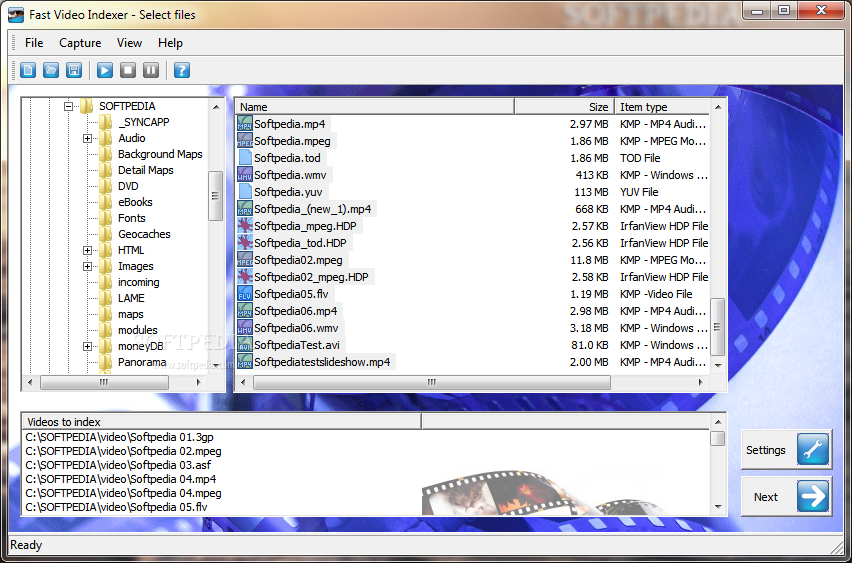Click the Videos to index column header
852x563 pixels.
click(221, 421)
